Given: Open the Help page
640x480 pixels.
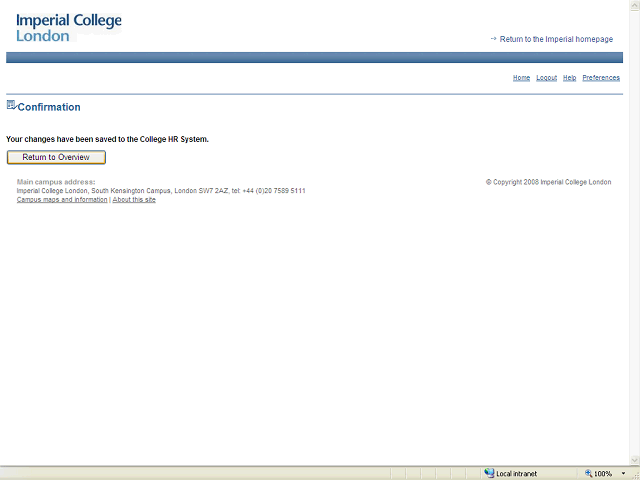Looking at the screenshot, I should [569, 77].
